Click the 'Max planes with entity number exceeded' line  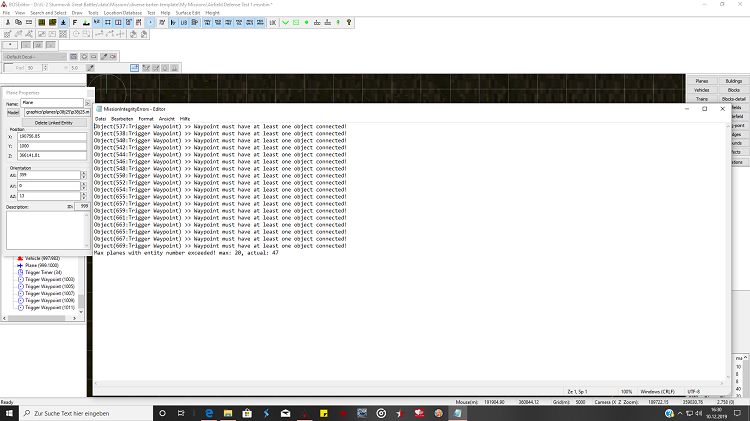186,253
